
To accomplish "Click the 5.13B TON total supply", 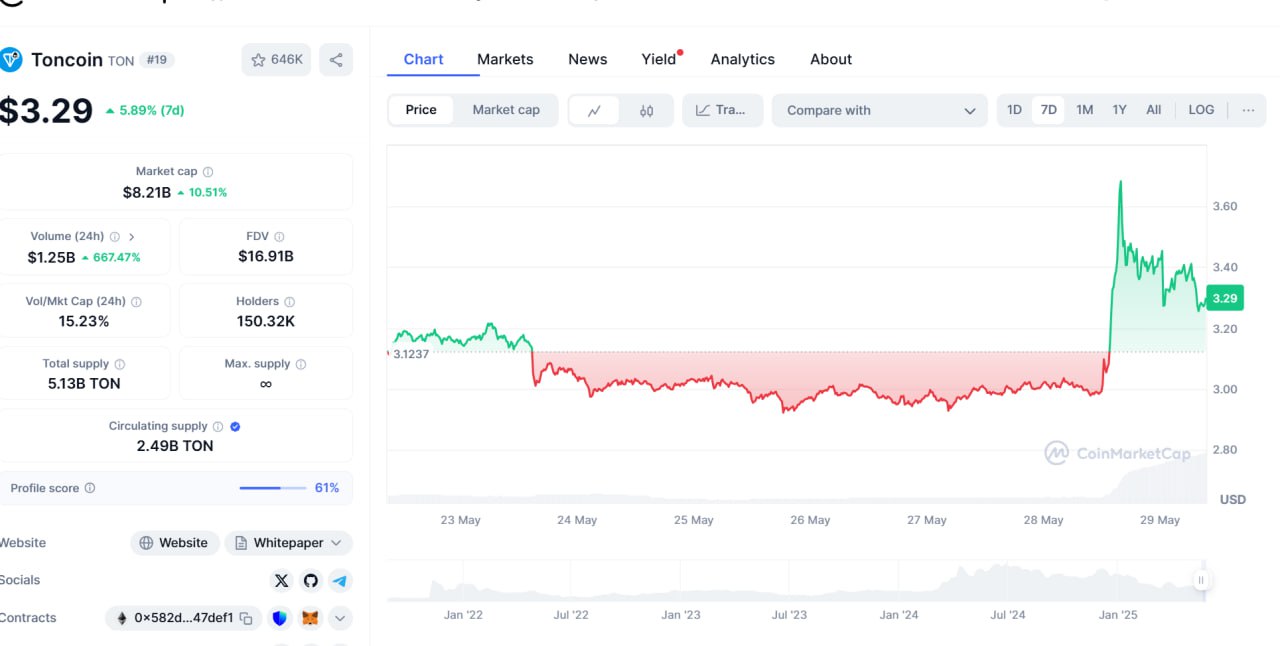I will pyautogui.click(x=84, y=384).
